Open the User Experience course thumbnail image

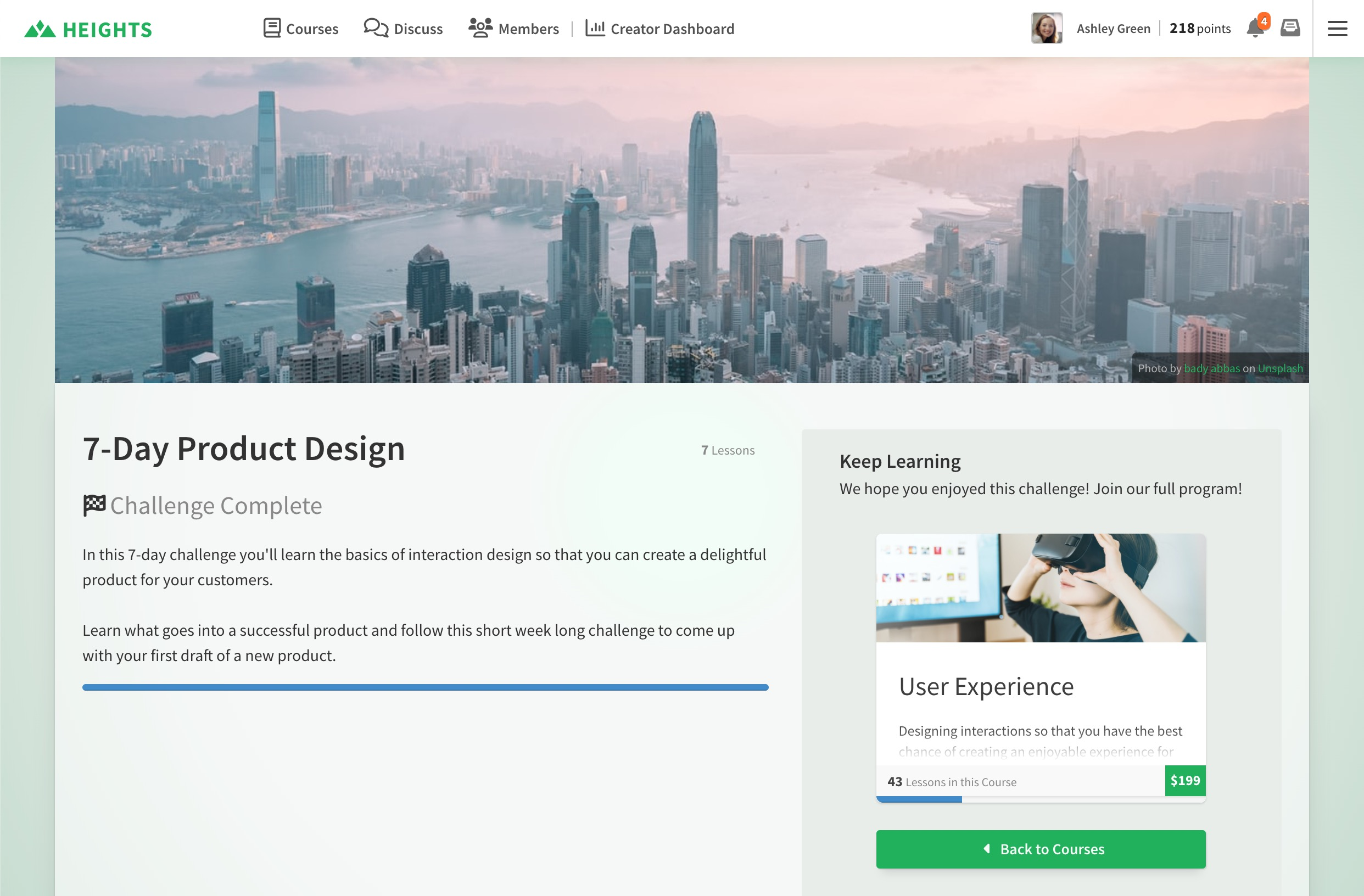click(1040, 588)
